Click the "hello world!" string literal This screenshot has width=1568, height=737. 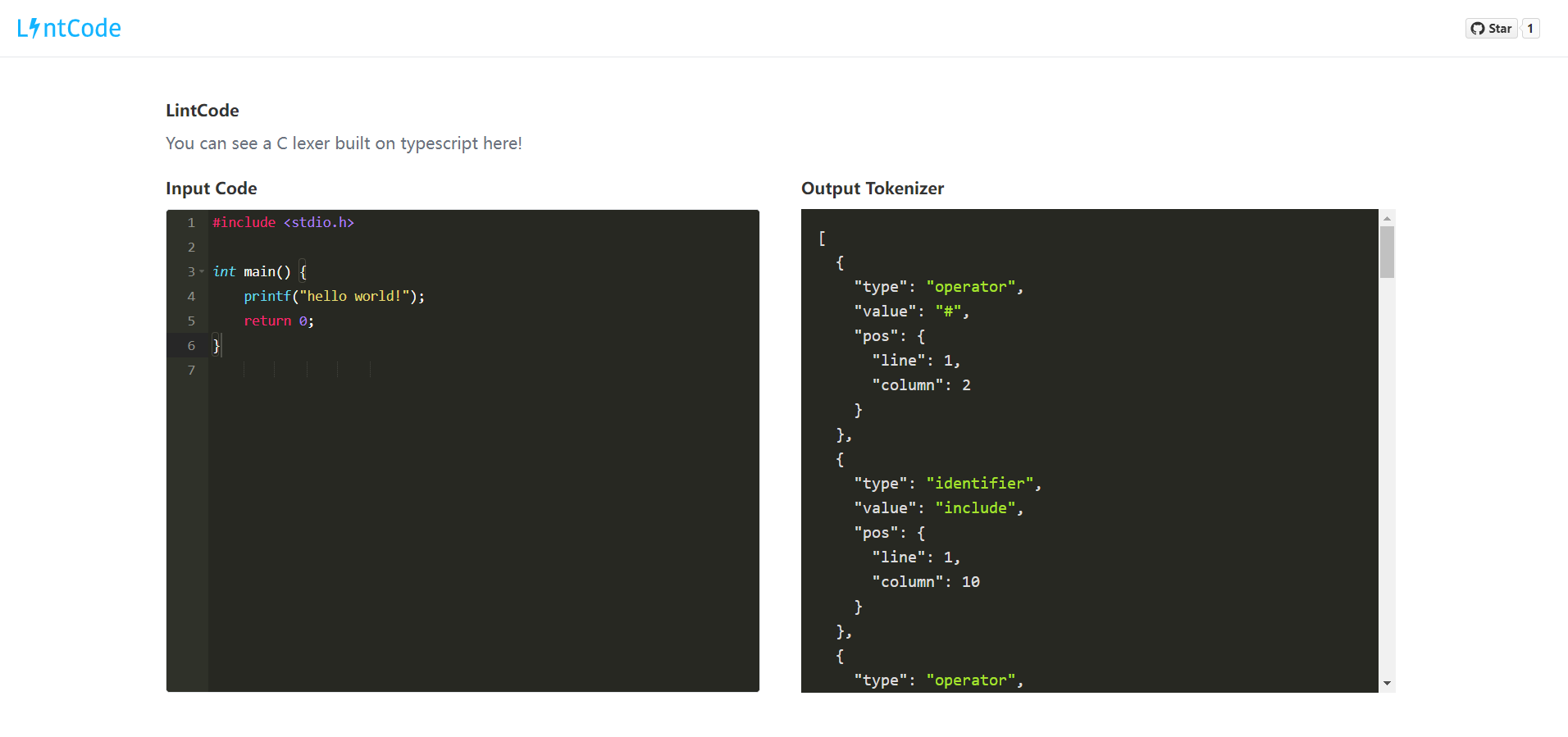tap(354, 296)
